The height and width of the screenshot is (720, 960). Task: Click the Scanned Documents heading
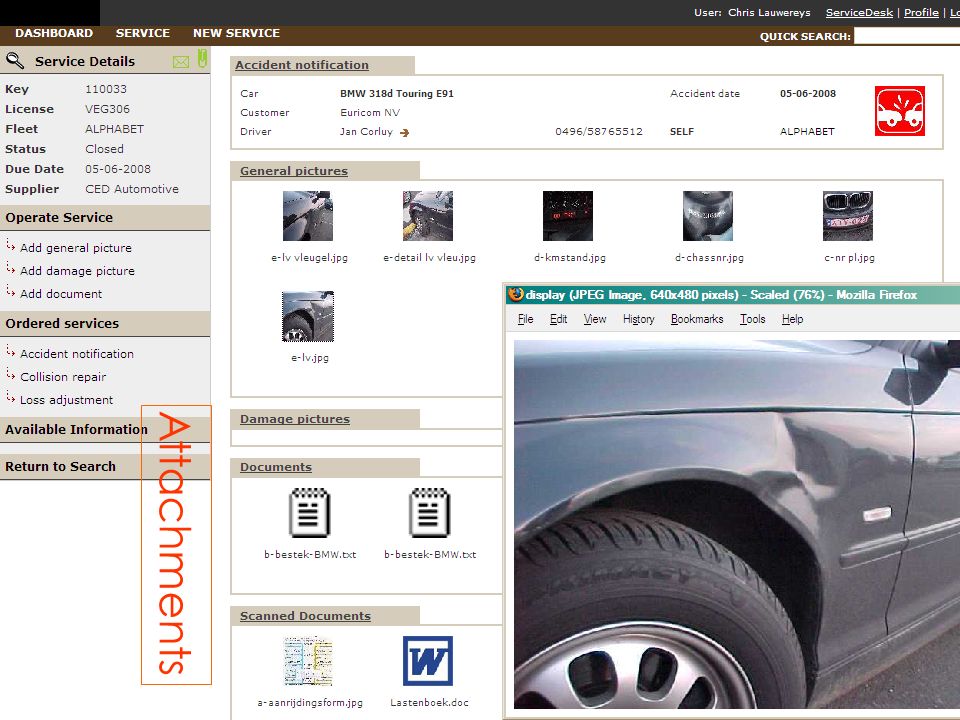click(x=306, y=616)
